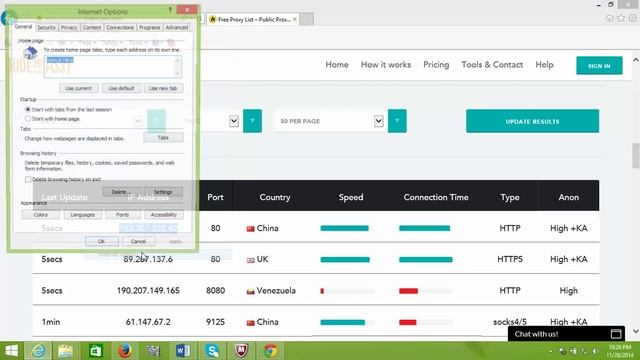
Task: Expand the Chat with us window icon
Action: coord(616,334)
